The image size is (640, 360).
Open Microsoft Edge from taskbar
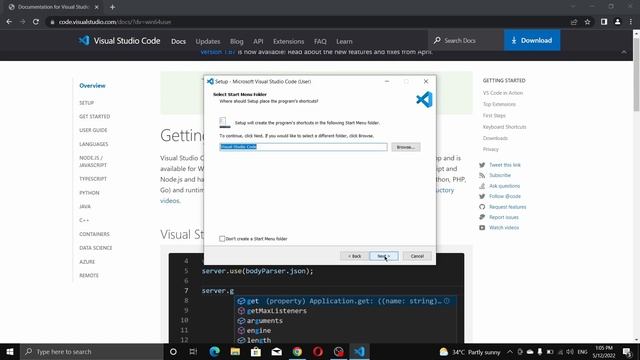[x=214, y=351]
